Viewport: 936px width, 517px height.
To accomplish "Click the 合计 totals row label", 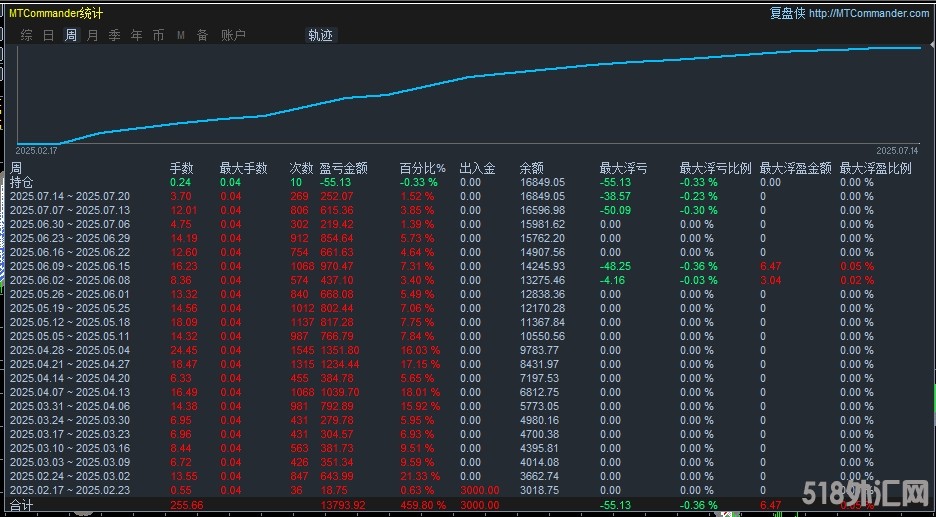I will [21, 507].
